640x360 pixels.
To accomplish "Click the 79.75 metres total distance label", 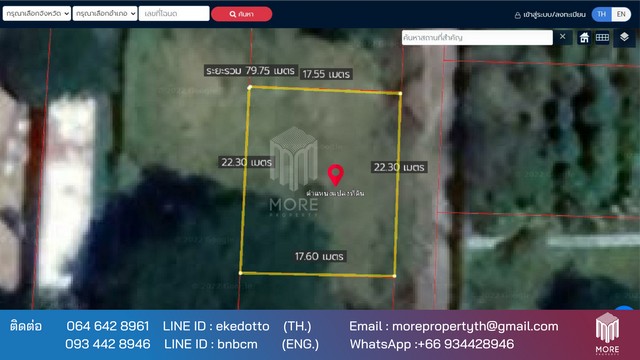I will tap(250, 71).
